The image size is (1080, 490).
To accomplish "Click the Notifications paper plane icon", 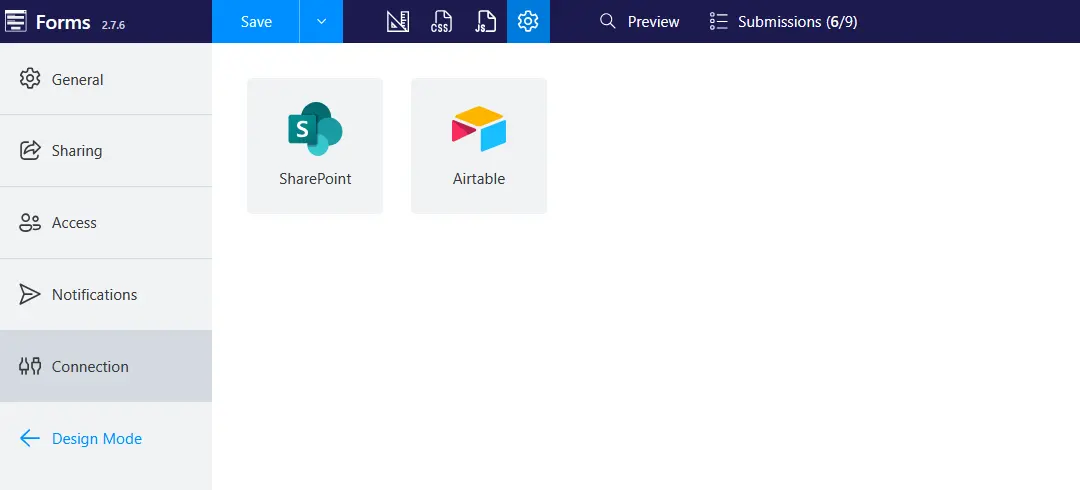I will click(x=30, y=294).
